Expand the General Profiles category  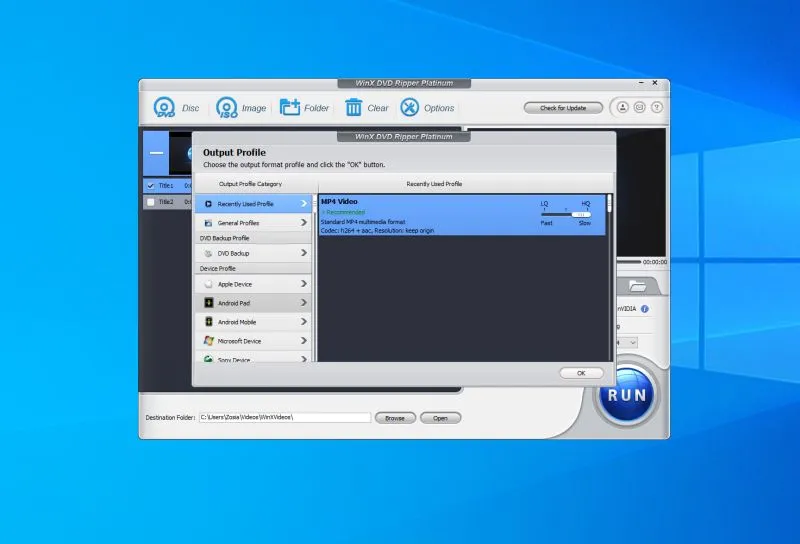pyautogui.click(x=254, y=223)
